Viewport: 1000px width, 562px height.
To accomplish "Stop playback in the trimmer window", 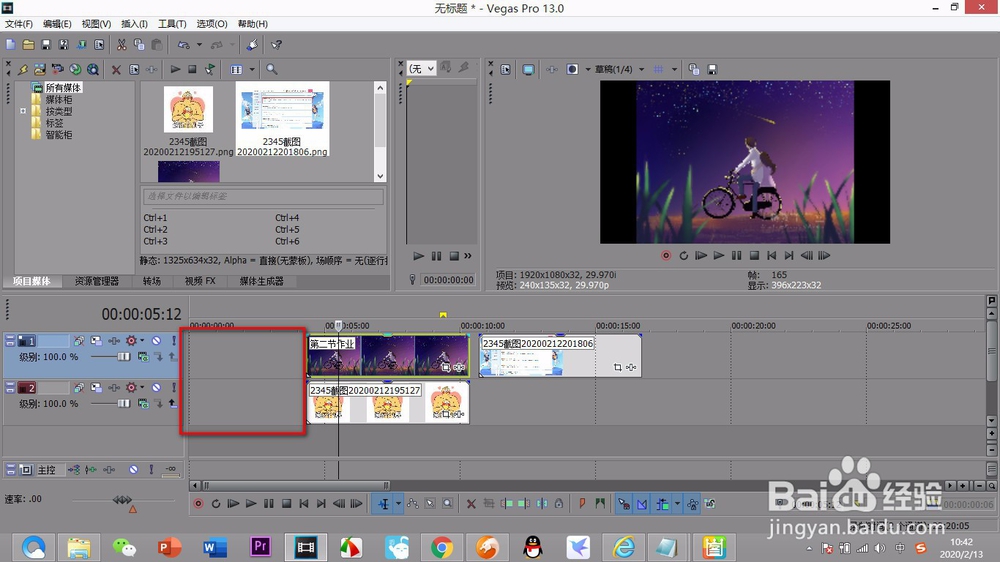I will [x=454, y=256].
